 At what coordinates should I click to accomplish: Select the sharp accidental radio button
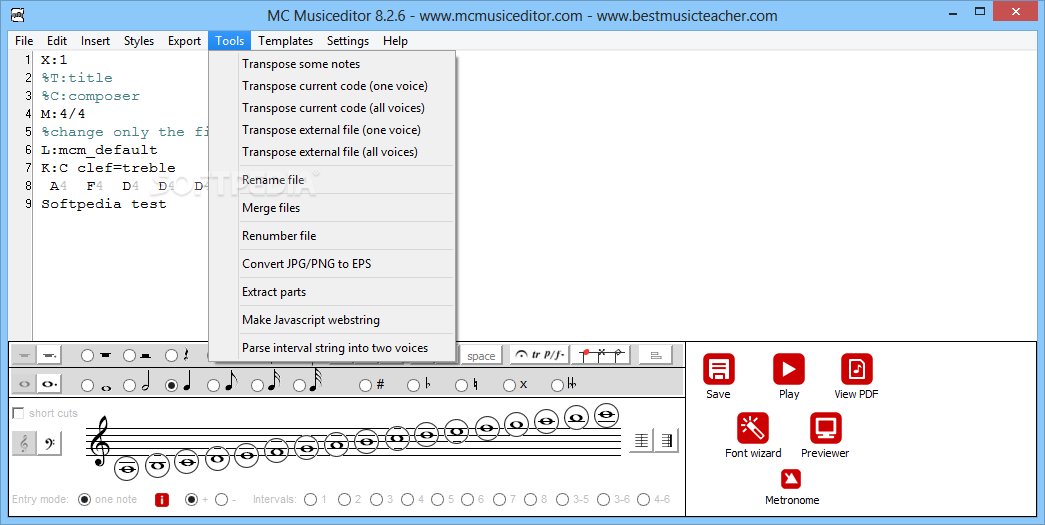365,385
